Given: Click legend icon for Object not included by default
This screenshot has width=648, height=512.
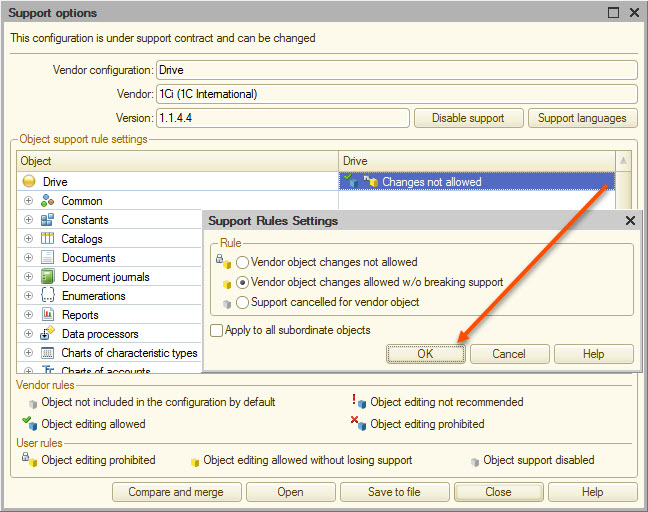Looking at the screenshot, I should [33, 404].
